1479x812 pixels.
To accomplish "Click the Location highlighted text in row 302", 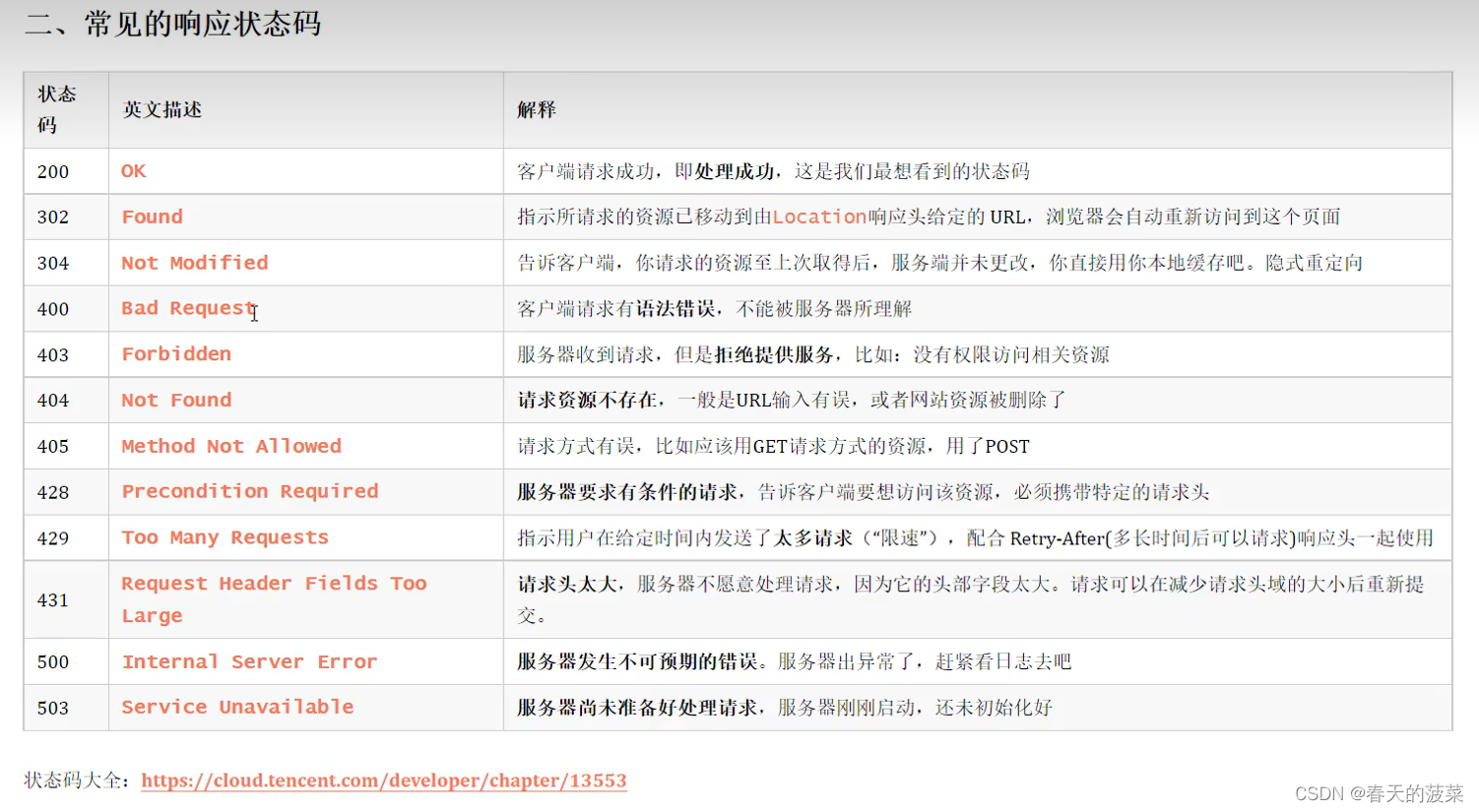I will [820, 217].
